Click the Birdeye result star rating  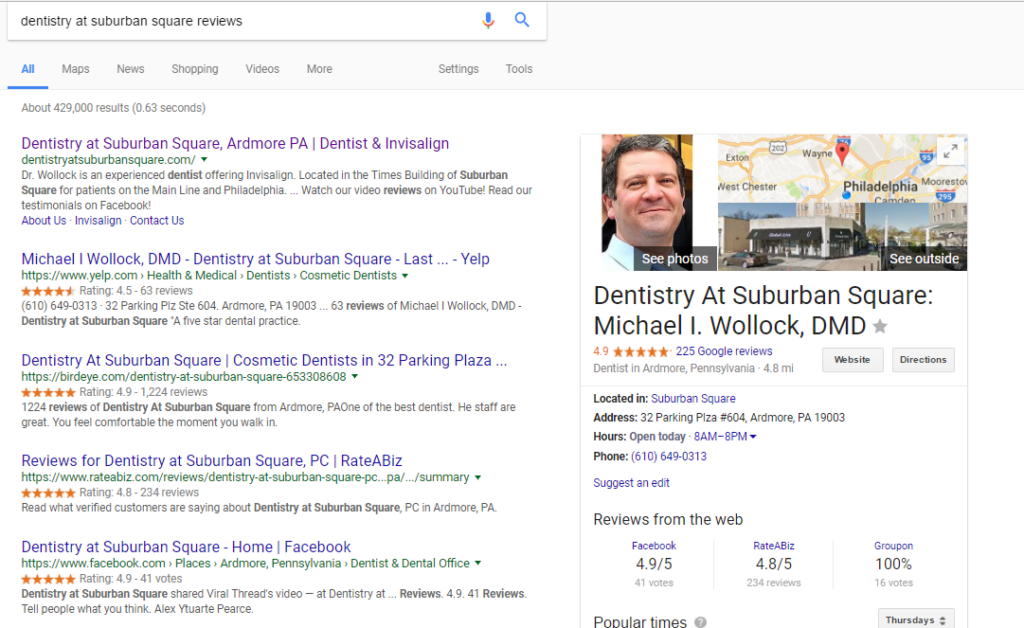[48, 392]
